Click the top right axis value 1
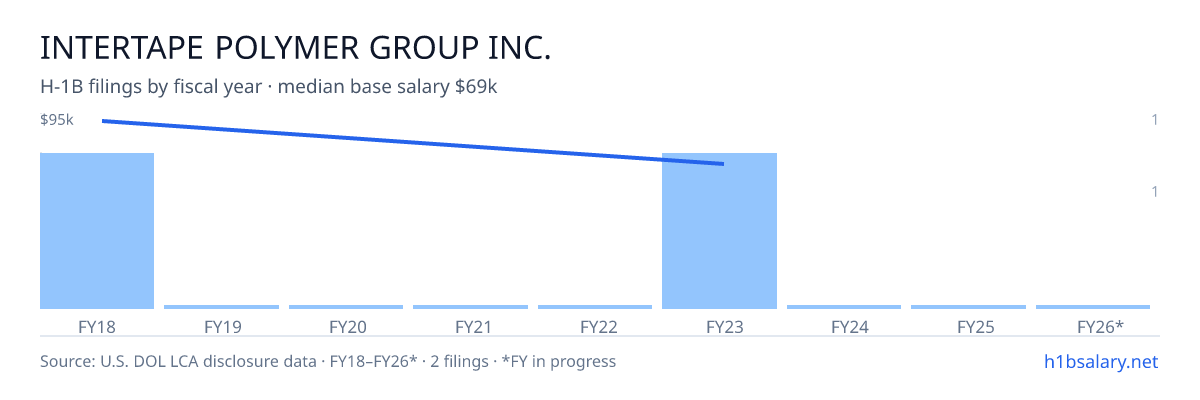This screenshot has height=400, width=1200. pos(1155,120)
